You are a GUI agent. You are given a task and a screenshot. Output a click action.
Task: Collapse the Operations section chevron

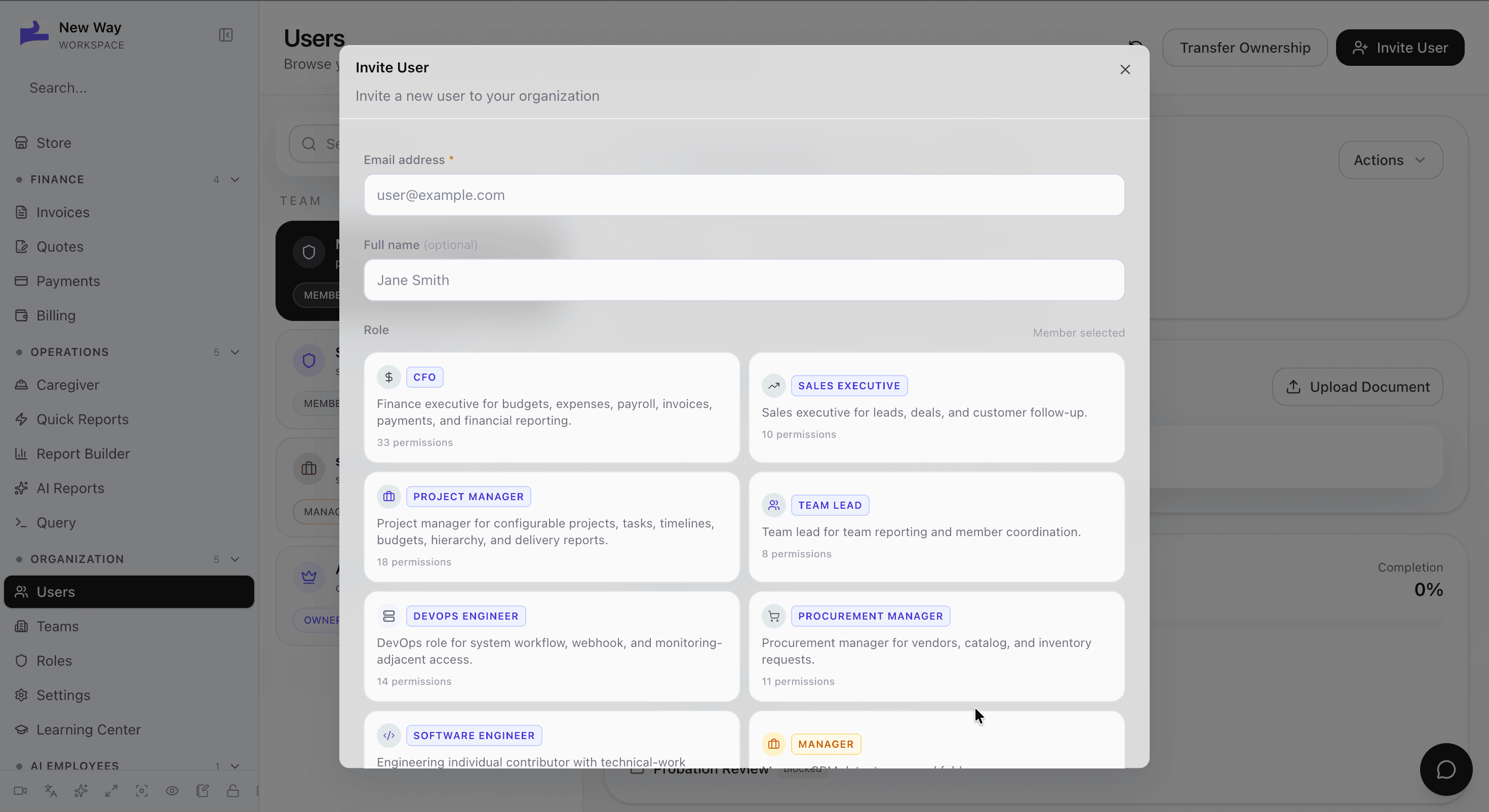tap(234, 352)
